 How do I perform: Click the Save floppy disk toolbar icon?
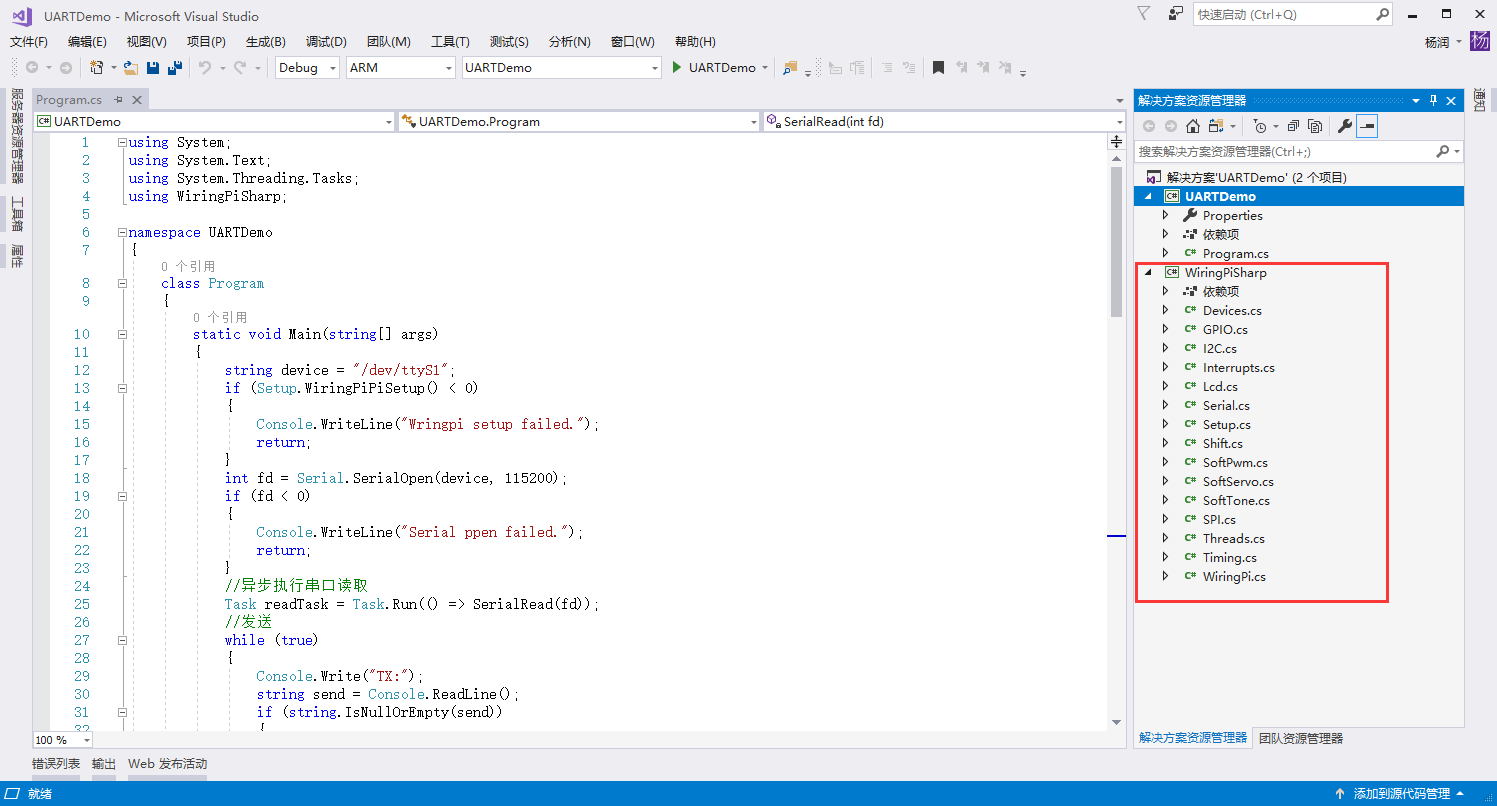pos(153,68)
